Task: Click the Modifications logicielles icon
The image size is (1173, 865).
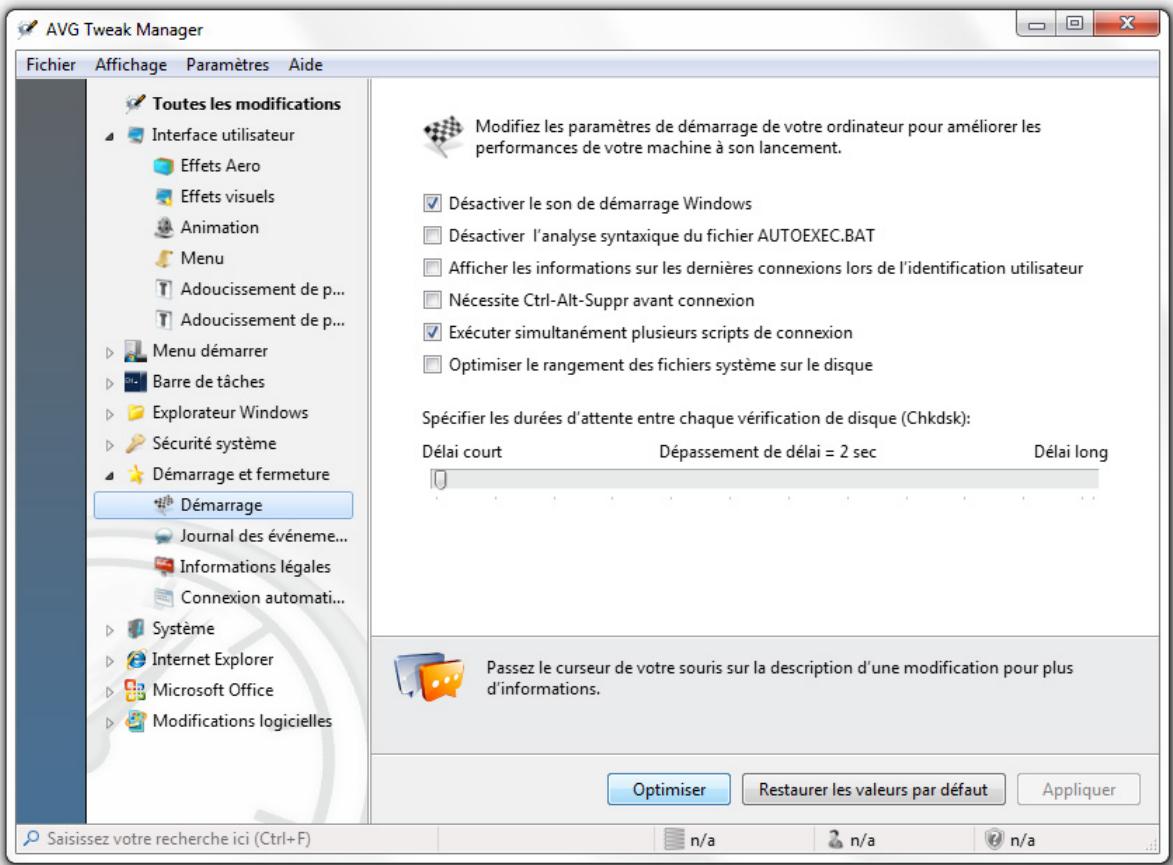Action: click(135, 721)
